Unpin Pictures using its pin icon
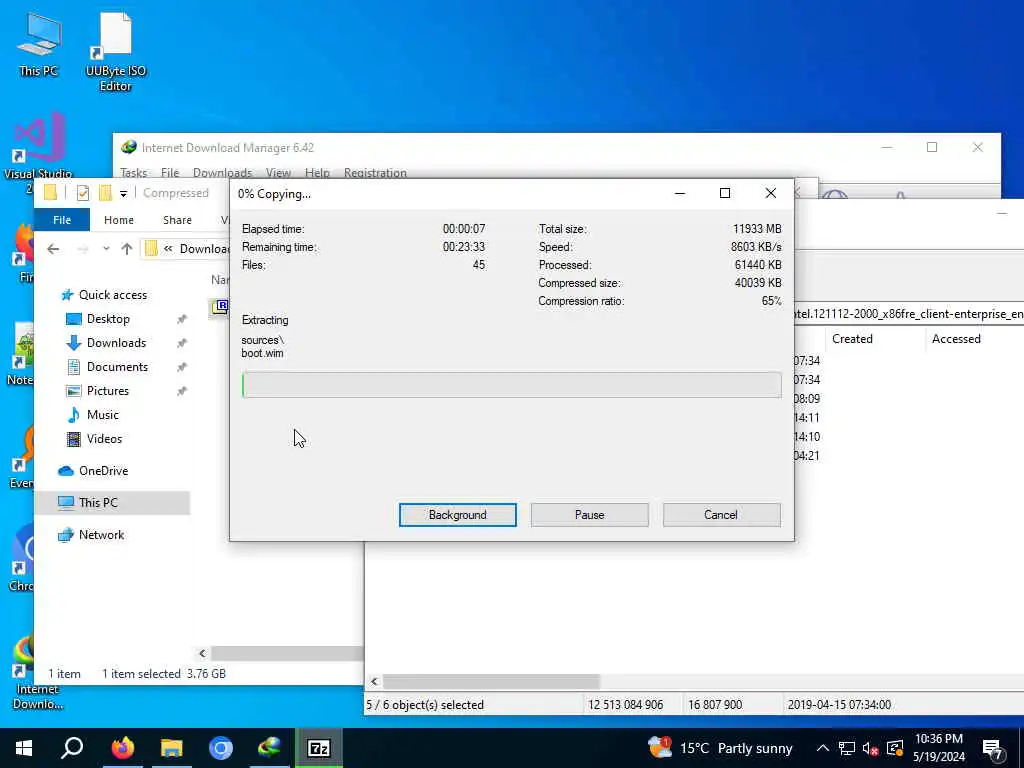 point(182,391)
